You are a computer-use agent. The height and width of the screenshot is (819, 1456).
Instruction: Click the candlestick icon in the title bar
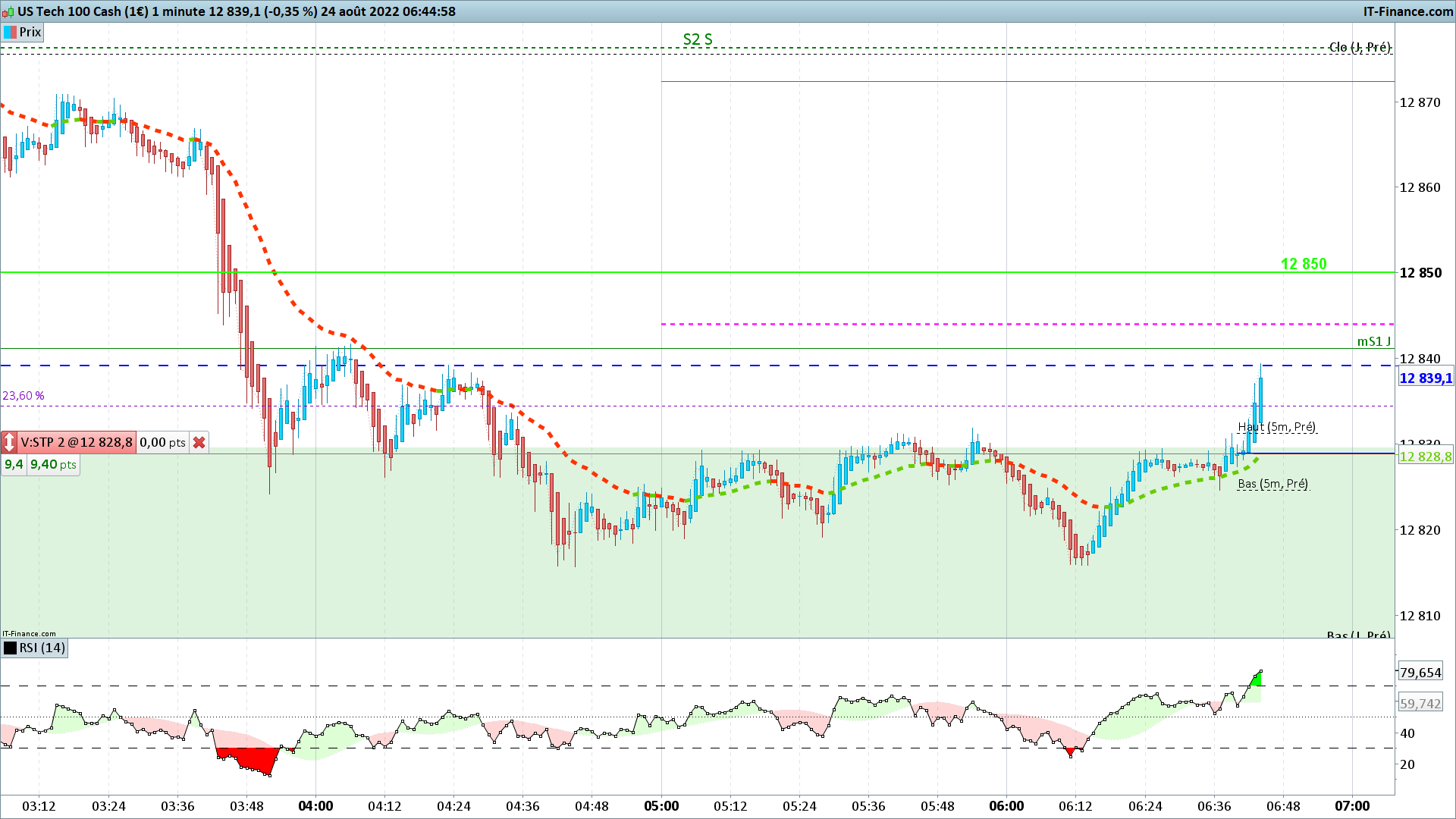[8, 11]
